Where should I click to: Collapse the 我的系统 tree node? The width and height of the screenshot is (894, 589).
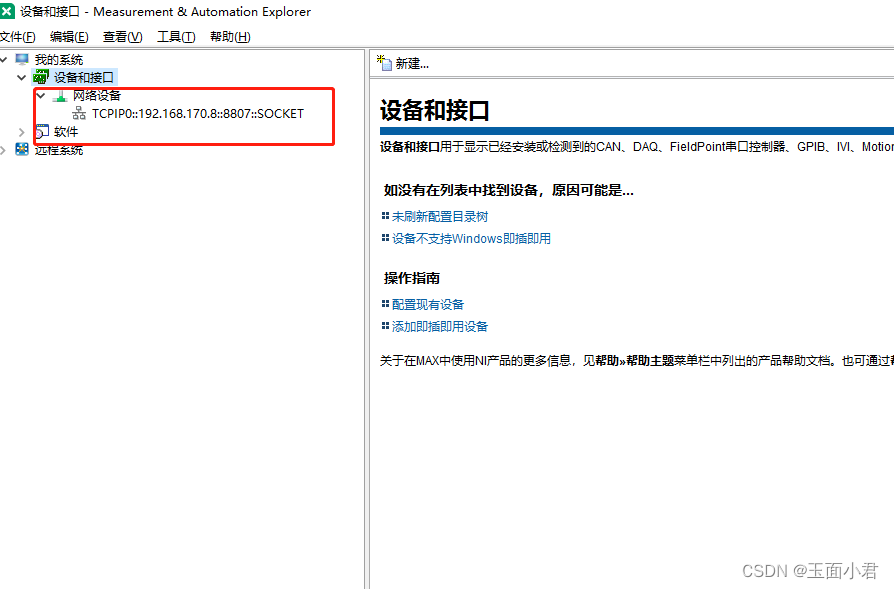coord(3,59)
